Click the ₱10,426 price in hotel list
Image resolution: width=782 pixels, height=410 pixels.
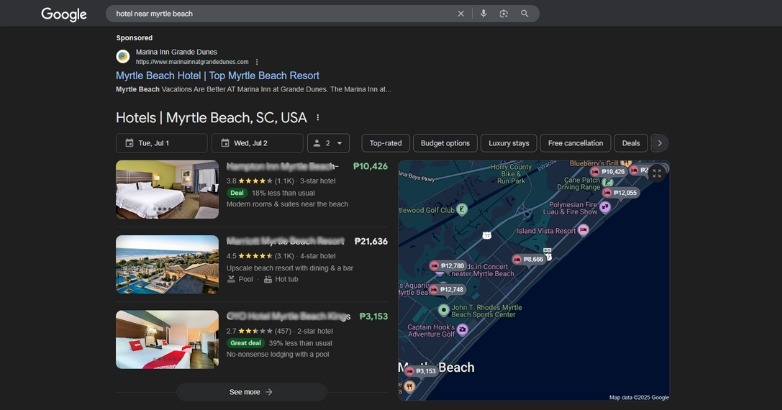[x=370, y=167]
